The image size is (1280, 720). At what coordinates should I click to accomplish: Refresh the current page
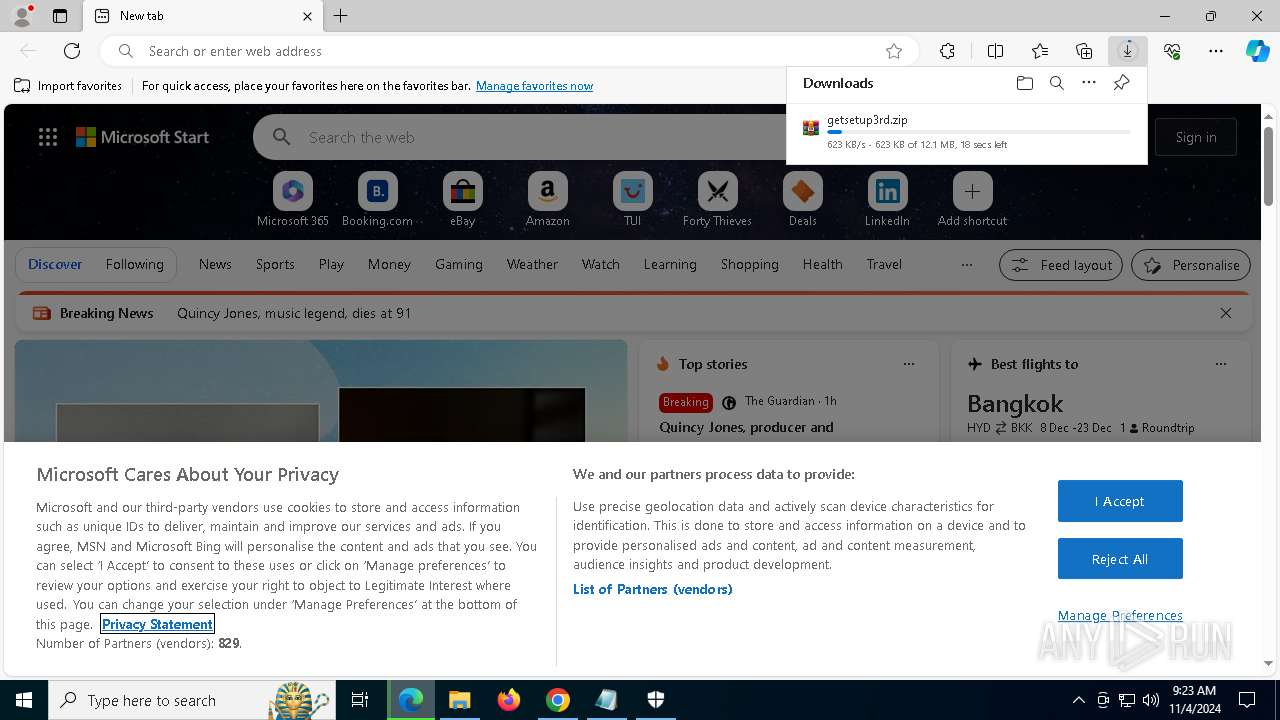click(72, 51)
